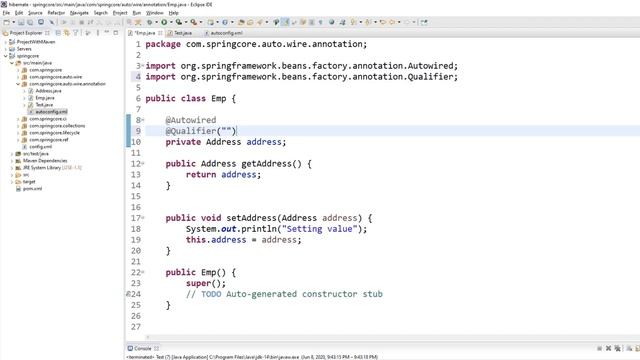The image size is (640, 360).
Task: Expand the JRE System Library node
Action: coord(12,167)
